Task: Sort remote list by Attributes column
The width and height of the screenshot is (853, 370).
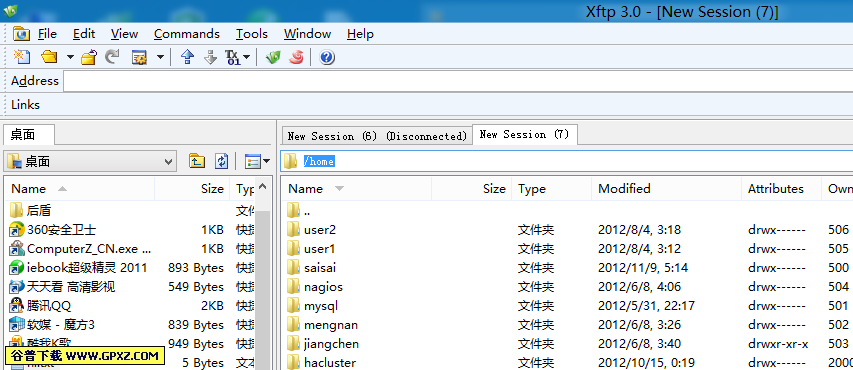Action: pyautogui.click(x=781, y=189)
